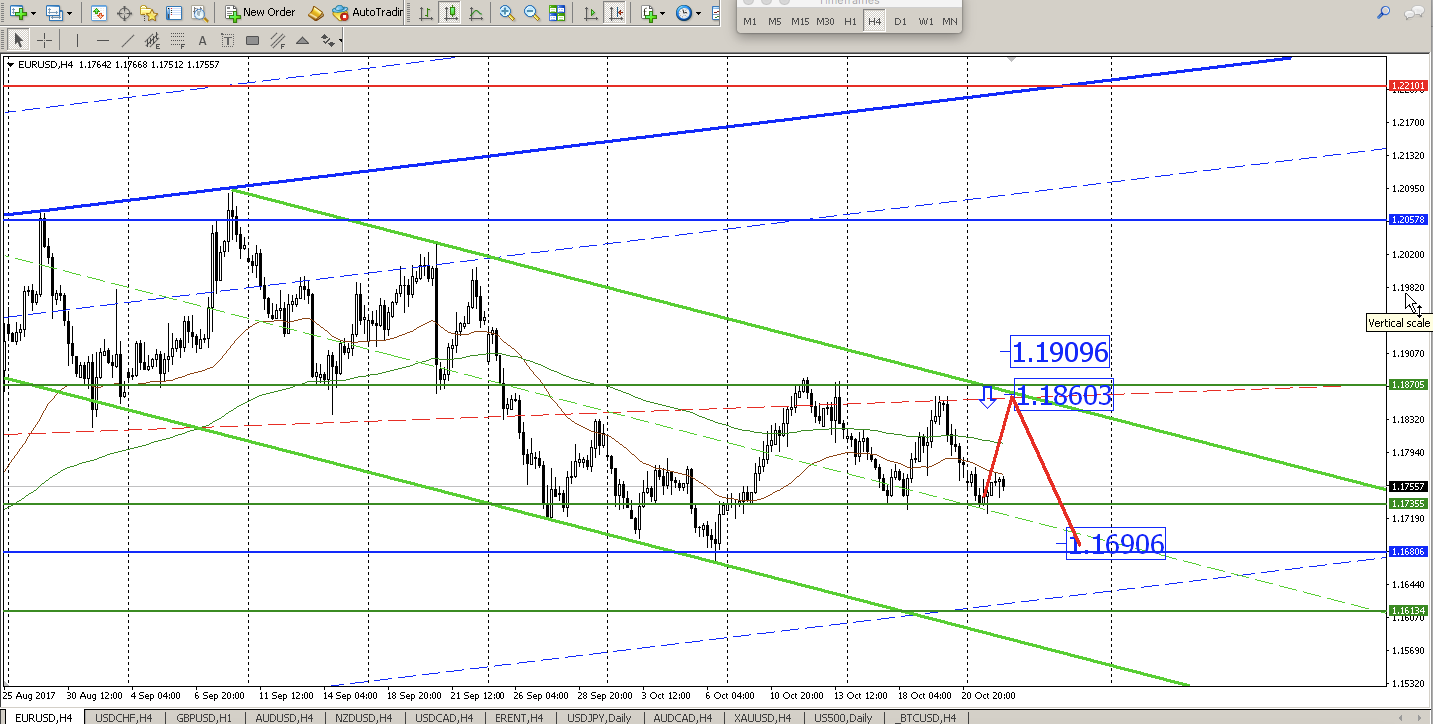
Task: Expand the Indicators dropdown arrow
Action: (664, 13)
